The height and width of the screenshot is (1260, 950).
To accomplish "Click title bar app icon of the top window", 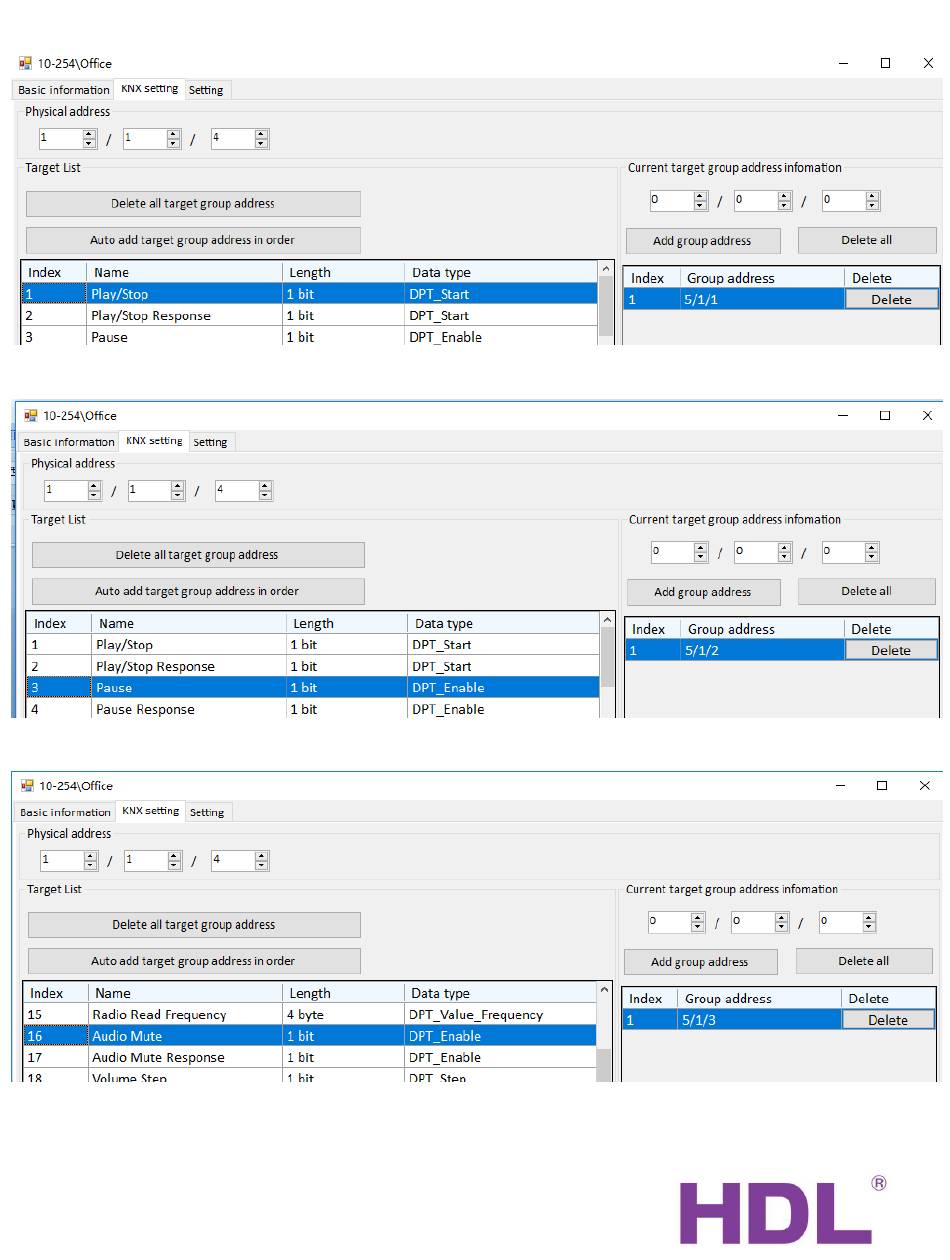I will tap(25, 63).
